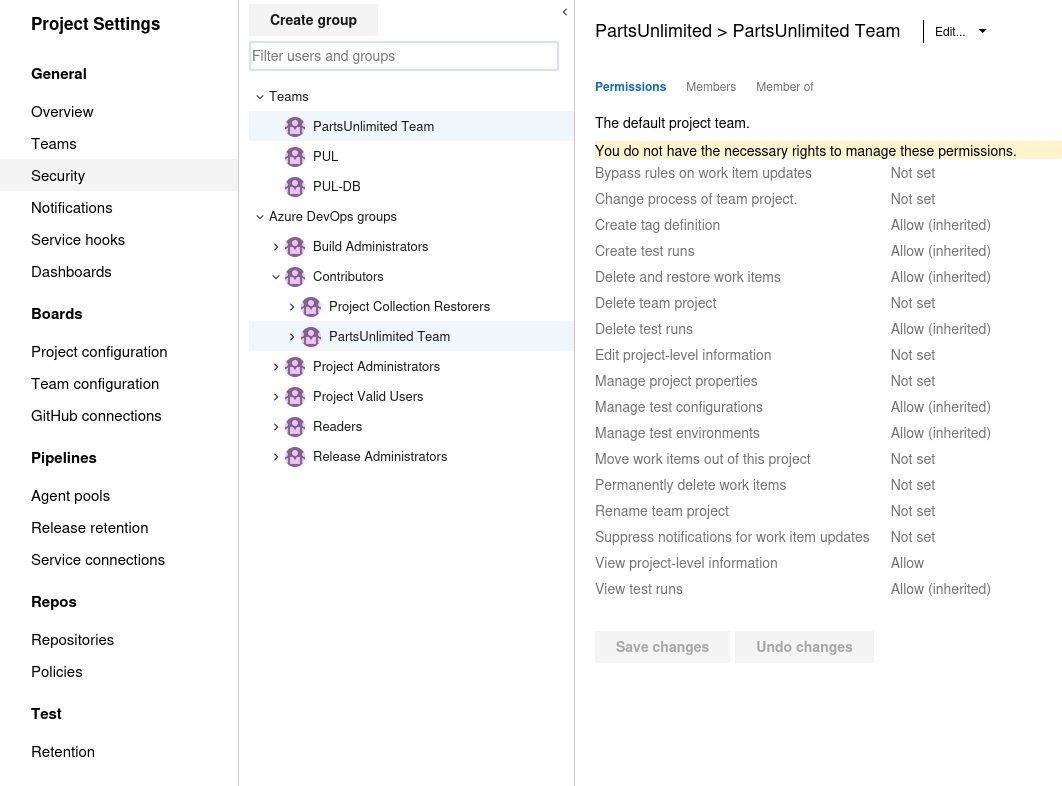
Task: Expand the Project Administrators group
Action: click(x=276, y=367)
